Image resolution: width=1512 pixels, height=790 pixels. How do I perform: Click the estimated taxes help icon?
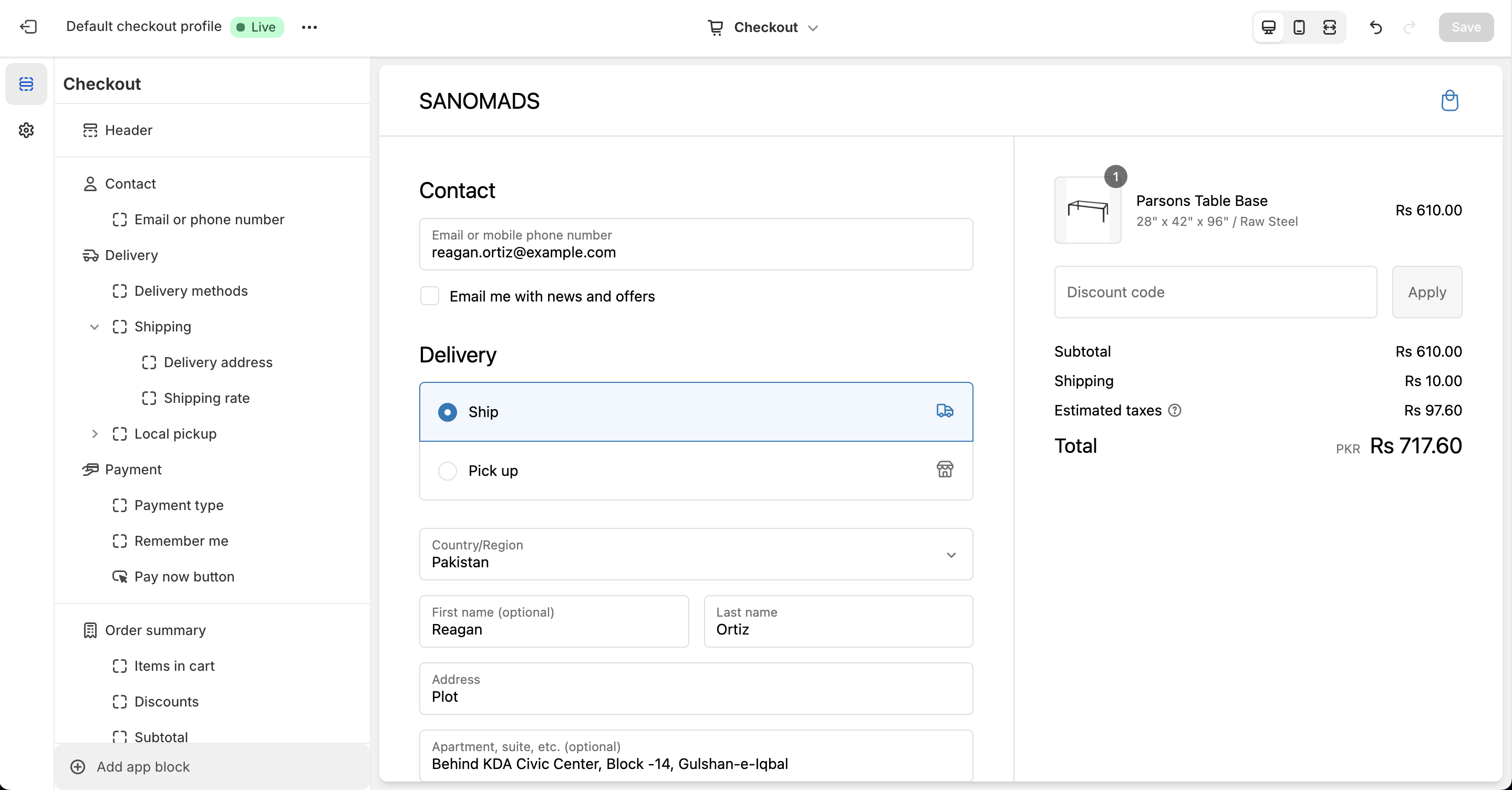click(x=1175, y=410)
